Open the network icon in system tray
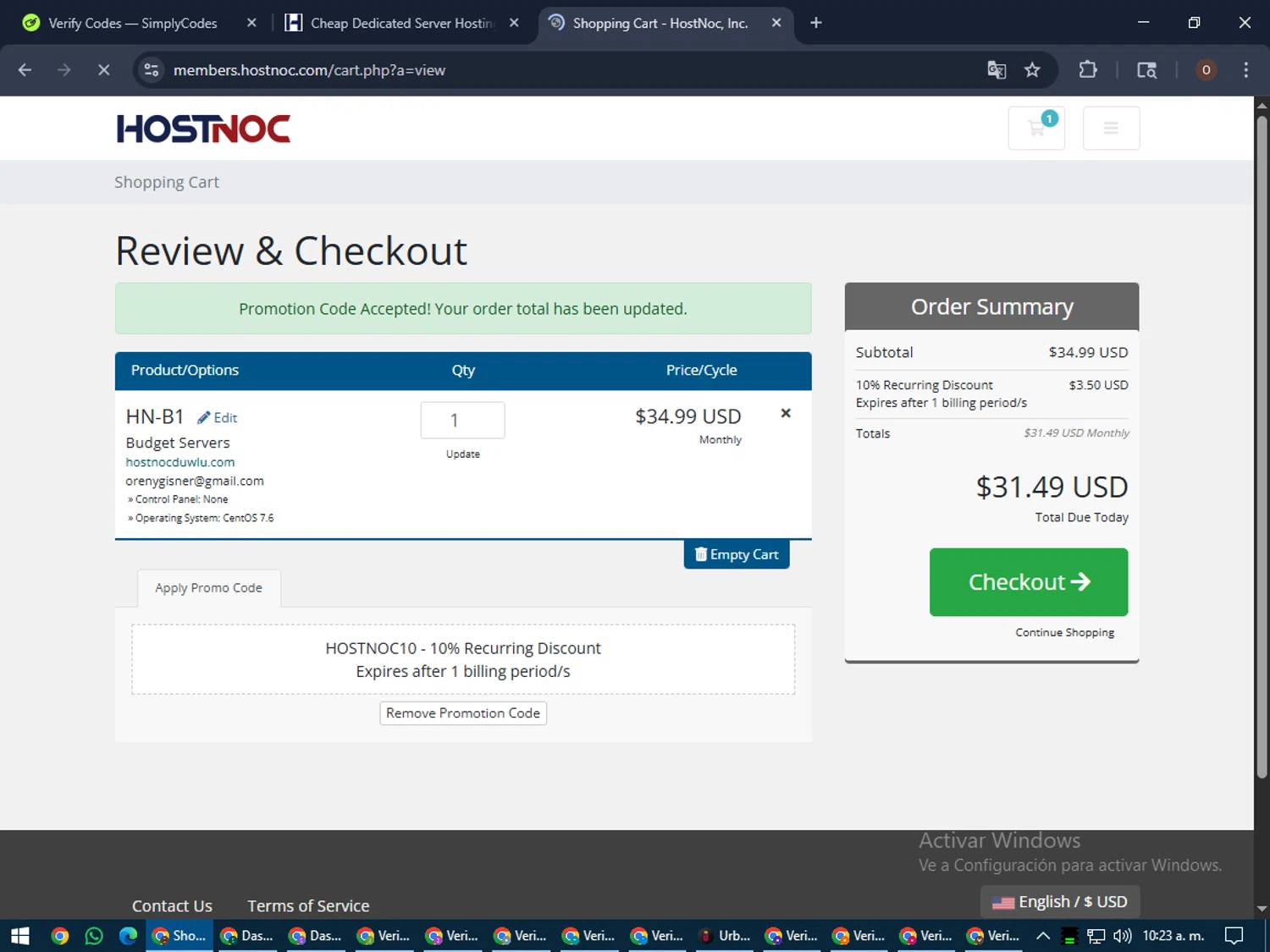The height and width of the screenshot is (952, 1270). point(1096,936)
